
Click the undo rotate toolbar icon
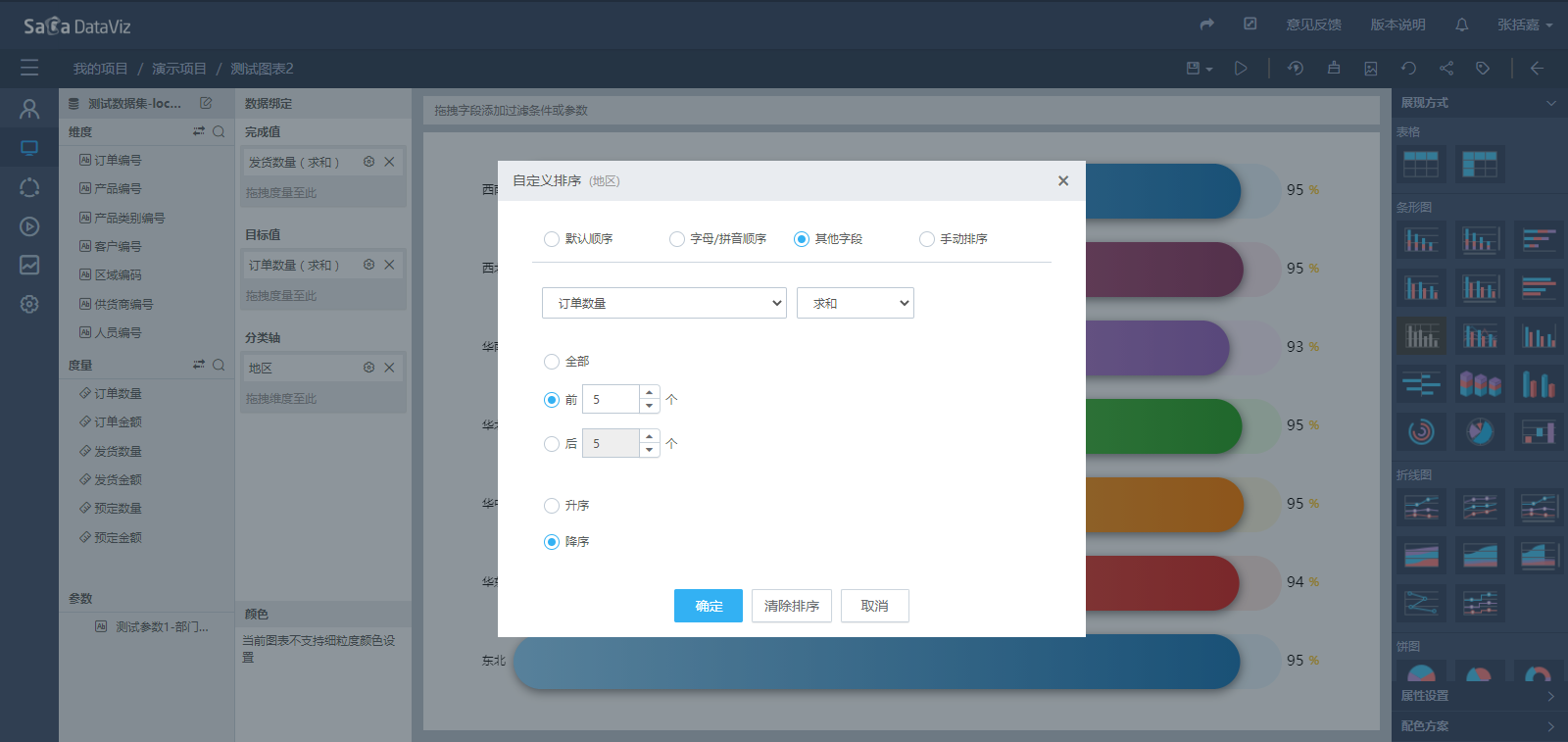tap(1408, 69)
